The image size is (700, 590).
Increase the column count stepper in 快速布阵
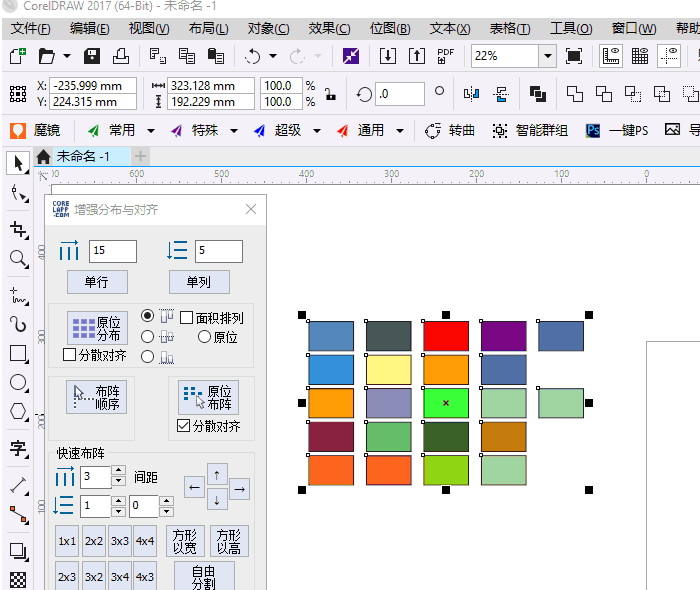coord(118,470)
